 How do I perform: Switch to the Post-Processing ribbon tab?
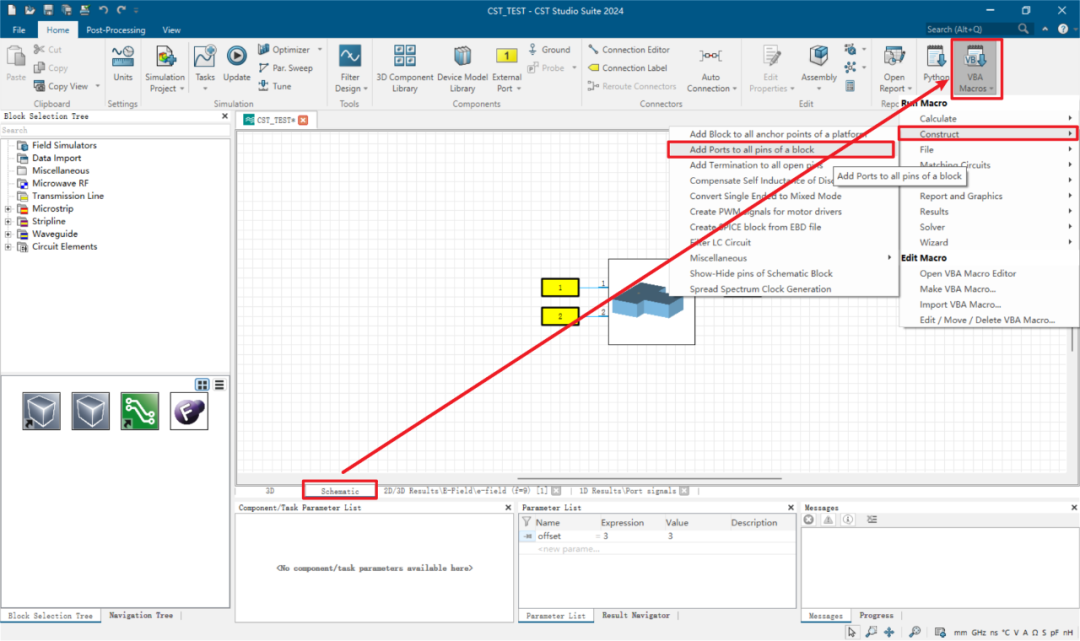point(116,30)
